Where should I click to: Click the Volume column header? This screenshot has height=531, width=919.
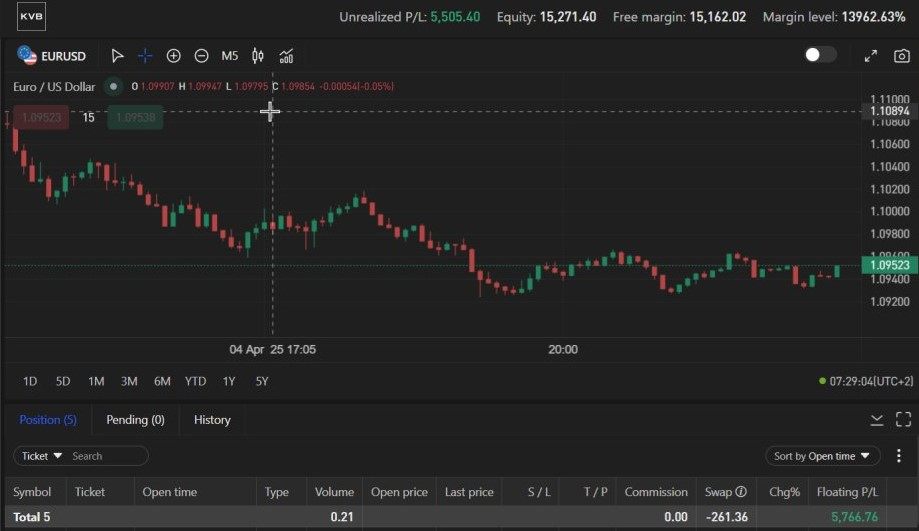[334, 492]
